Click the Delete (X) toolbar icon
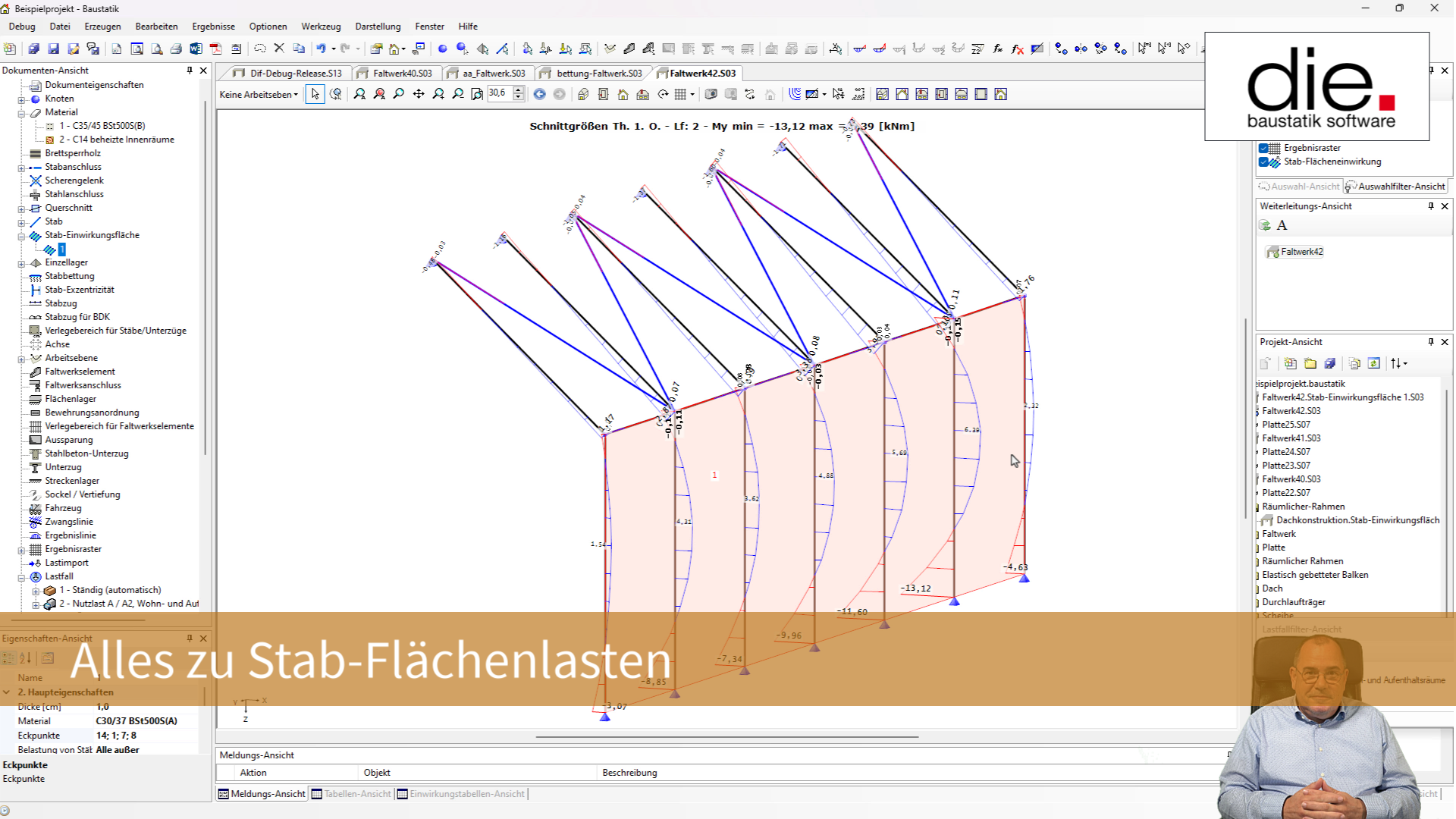The width and height of the screenshot is (1456, 819). [x=279, y=49]
